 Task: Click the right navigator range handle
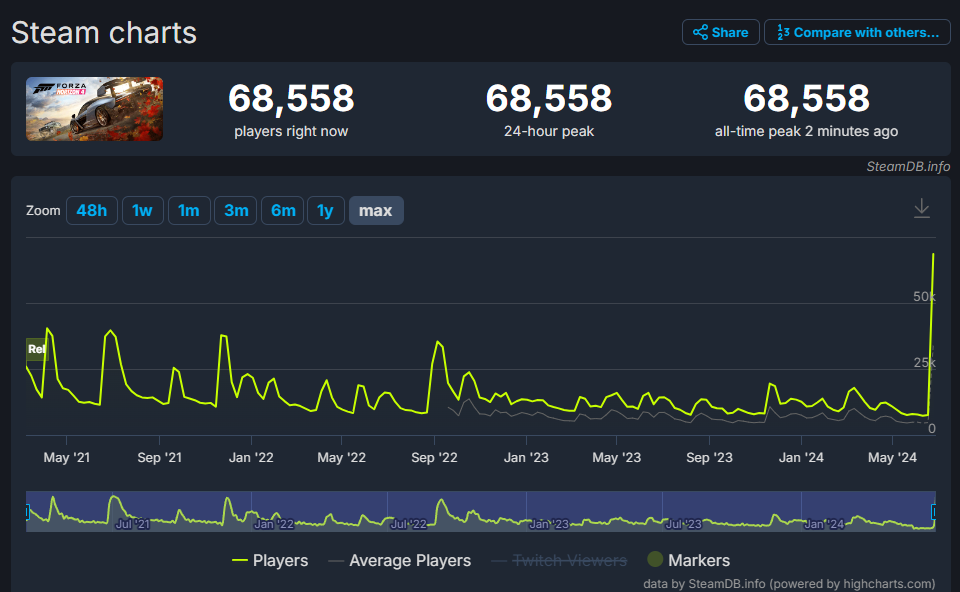tap(934, 511)
